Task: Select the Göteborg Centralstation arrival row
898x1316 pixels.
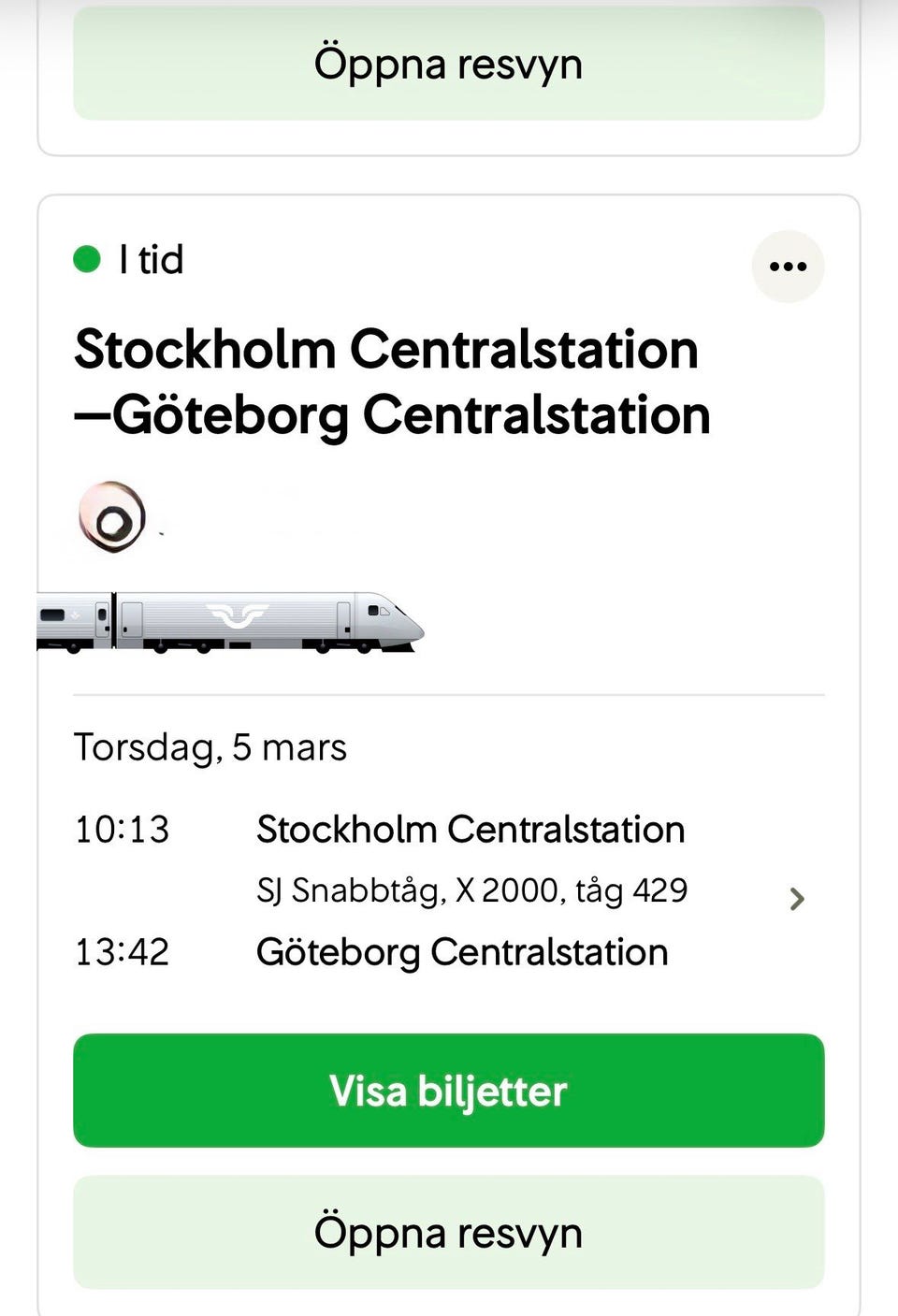Action: [x=462, y=952]
